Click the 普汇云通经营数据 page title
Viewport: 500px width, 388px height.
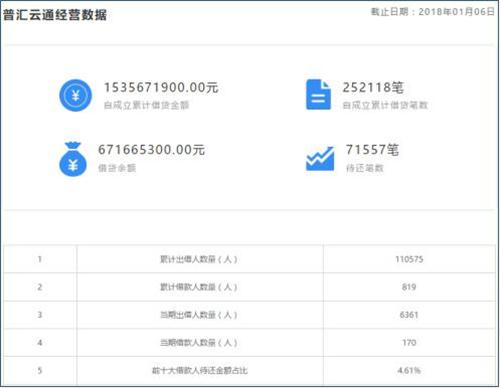(x=55, y=15)
